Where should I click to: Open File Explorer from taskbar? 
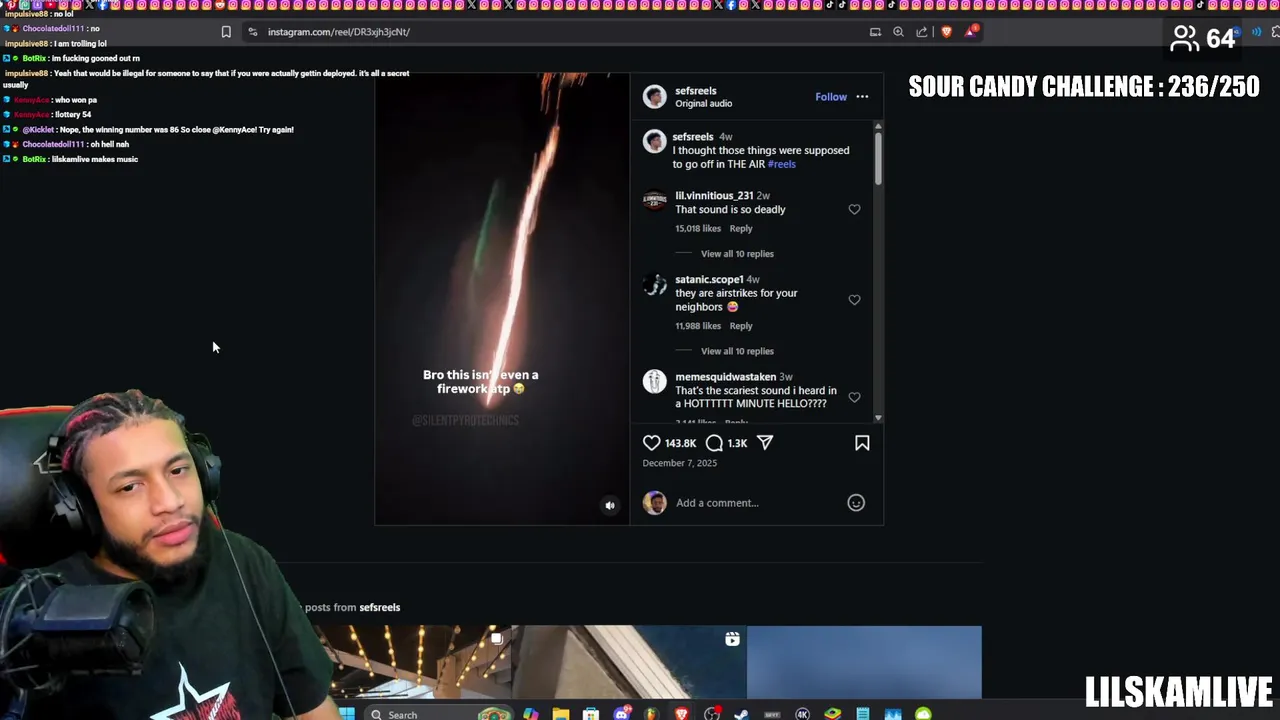(561, 714)
